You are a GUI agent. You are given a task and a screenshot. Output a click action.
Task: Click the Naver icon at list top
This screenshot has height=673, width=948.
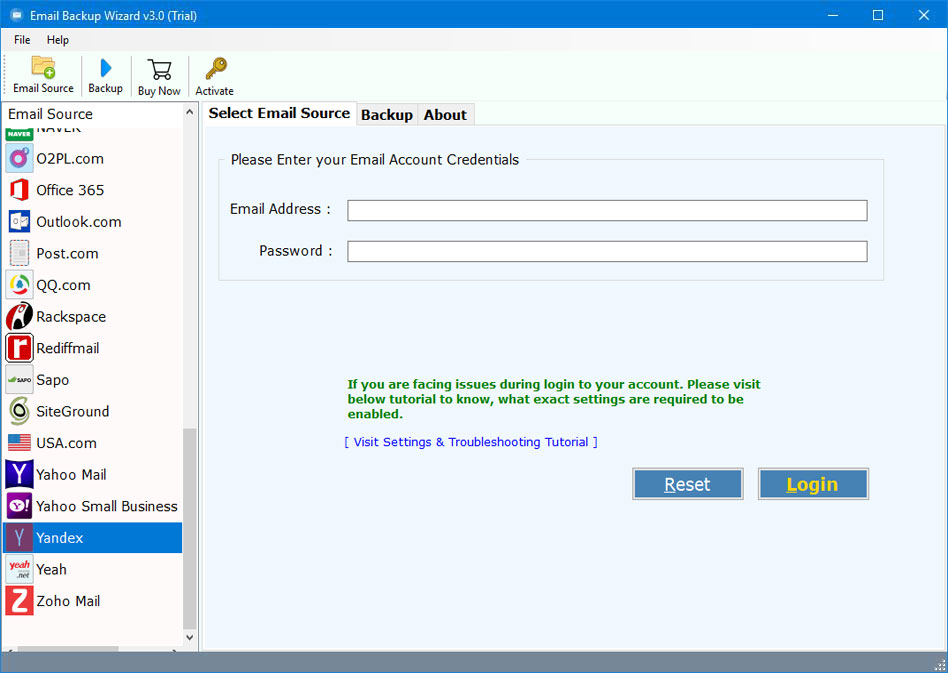coord(19,134)
